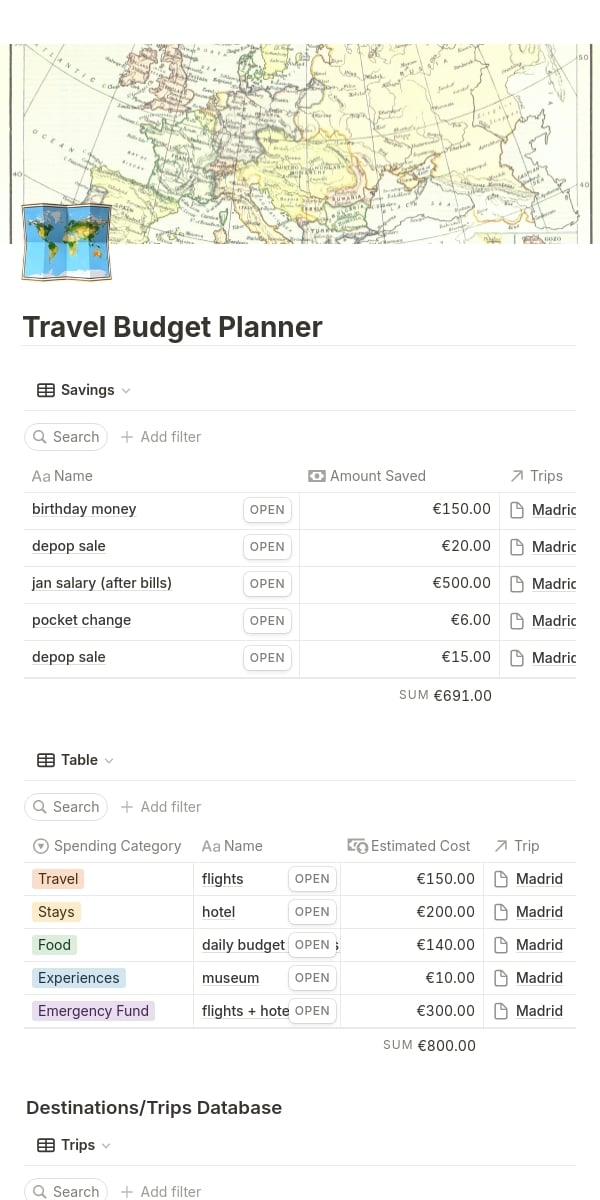600x1200 pixels.
Task: Click the Travel Budget Planner title
Action: pyautogui.click(x=172, y=327)
